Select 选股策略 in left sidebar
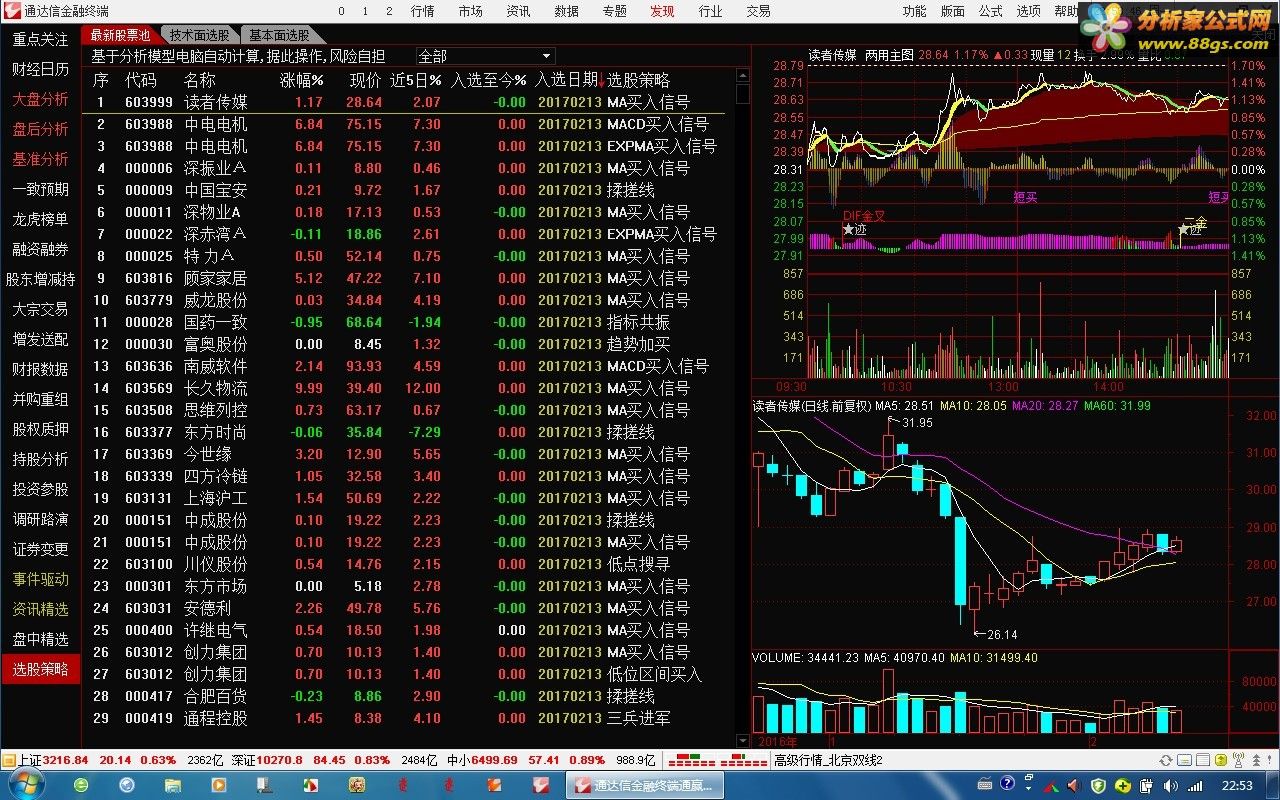 point(40,669)
